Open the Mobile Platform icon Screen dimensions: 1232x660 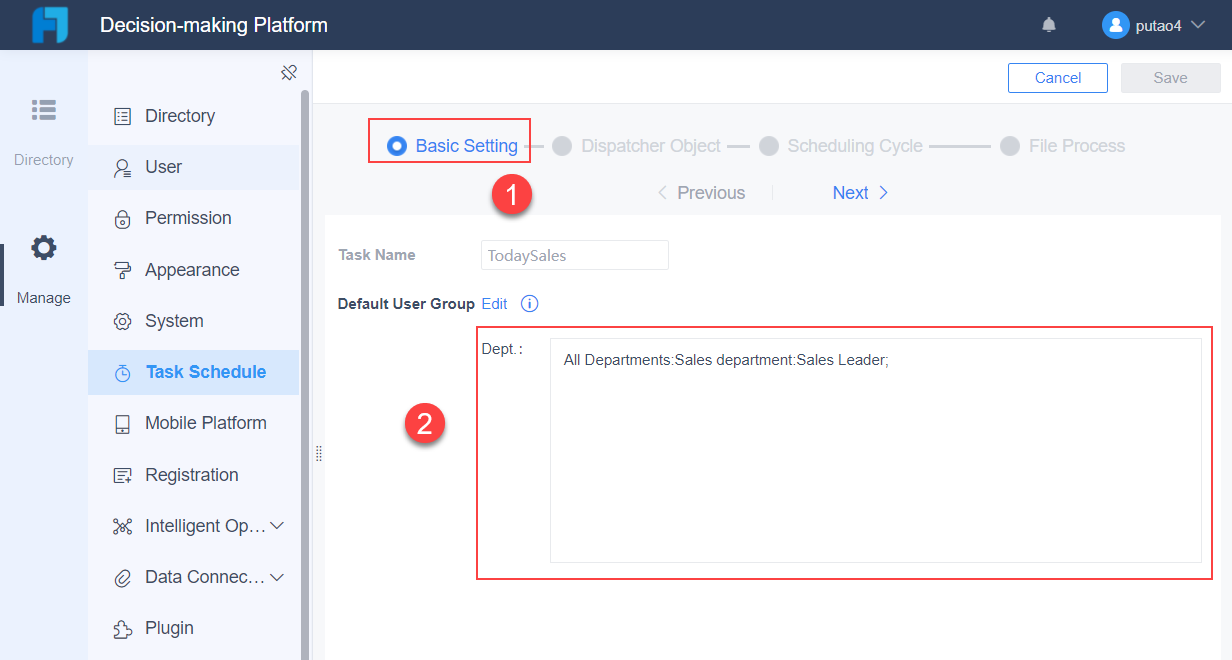pyautogui.click(x=122, y=422)
